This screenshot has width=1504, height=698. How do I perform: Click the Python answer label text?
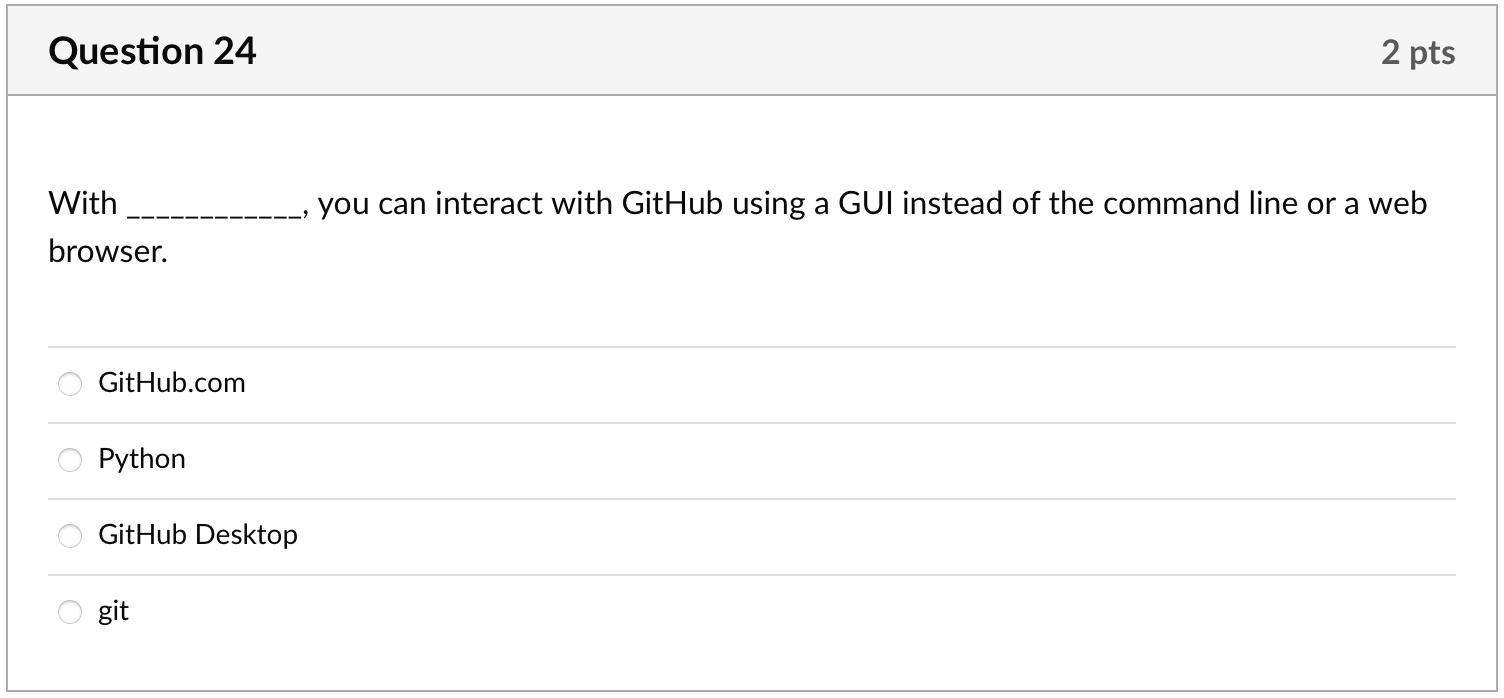click(141, 460)
